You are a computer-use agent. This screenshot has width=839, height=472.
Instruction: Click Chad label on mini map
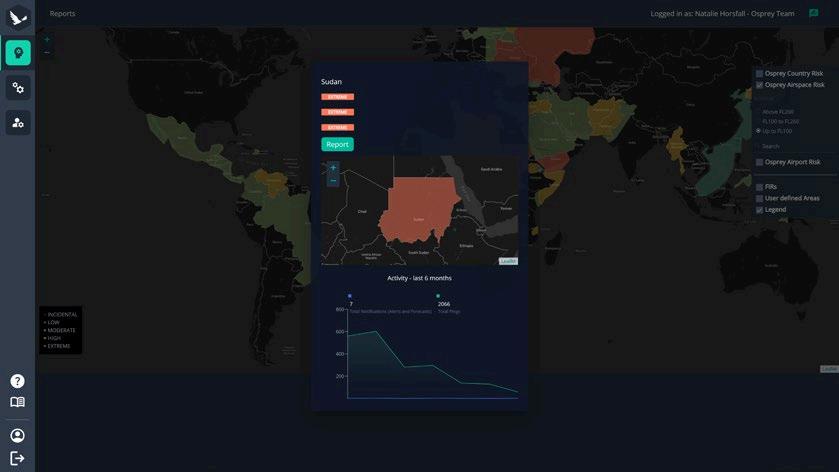(x=362, y=211)
